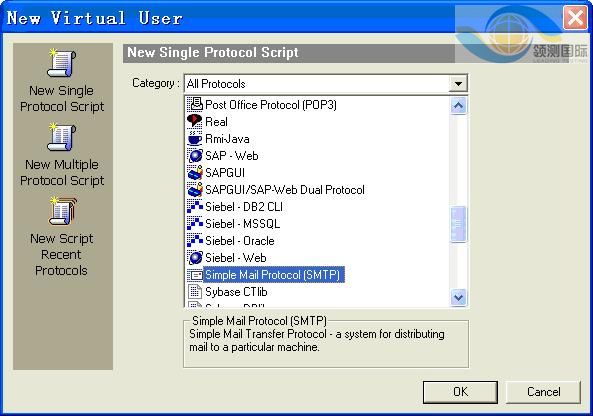Choose the New Multiple Protocol Script icon
This screenshot has width=593, height=416.
(x=62, y=137)
